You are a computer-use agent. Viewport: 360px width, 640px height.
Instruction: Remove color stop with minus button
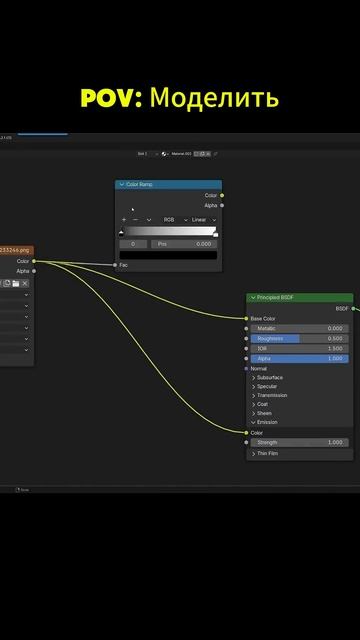click(136, 220)
